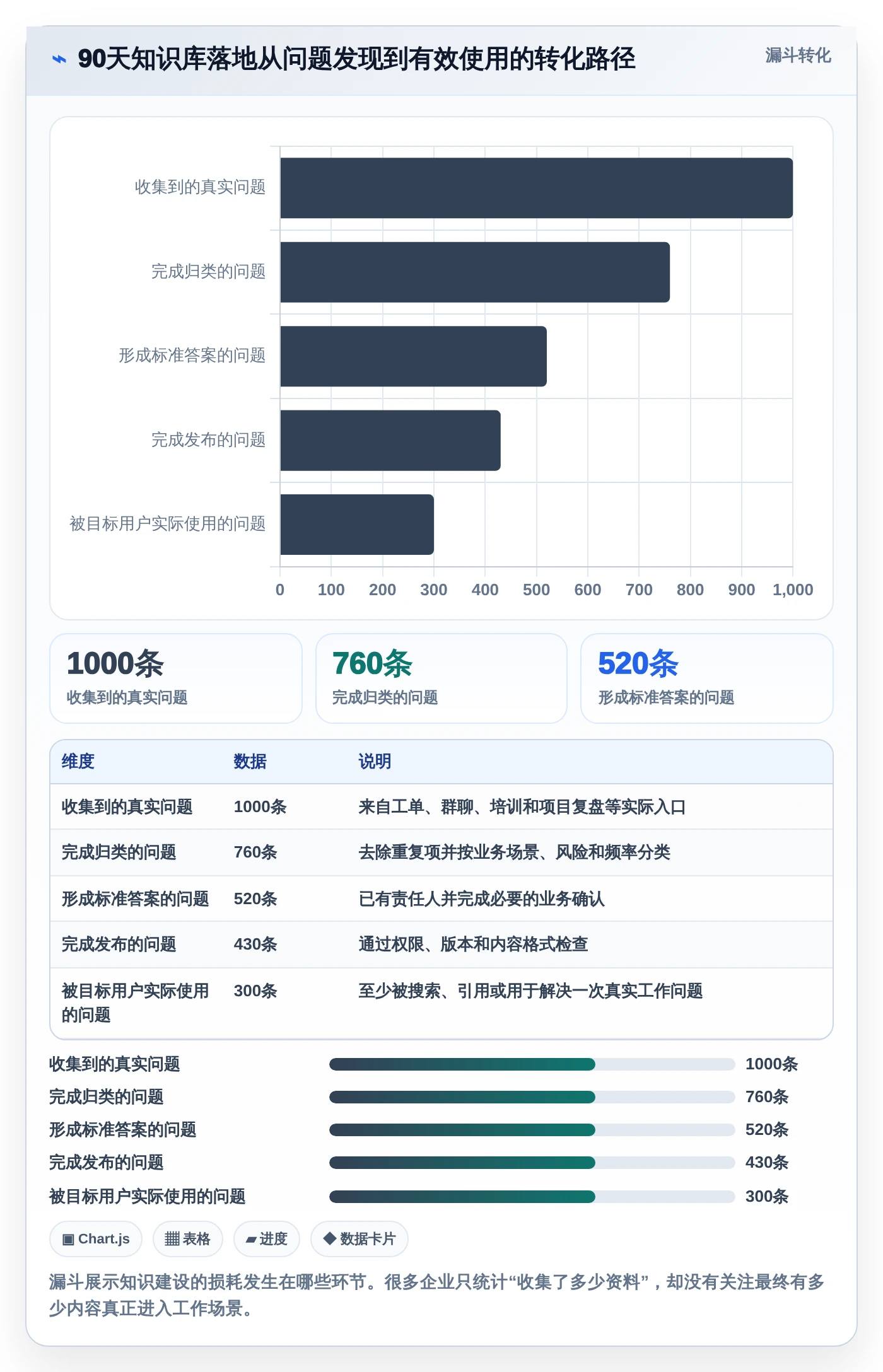Click the 完成发布的问题 chart bar
883x1372 pixels.
(x=390, y=440)
